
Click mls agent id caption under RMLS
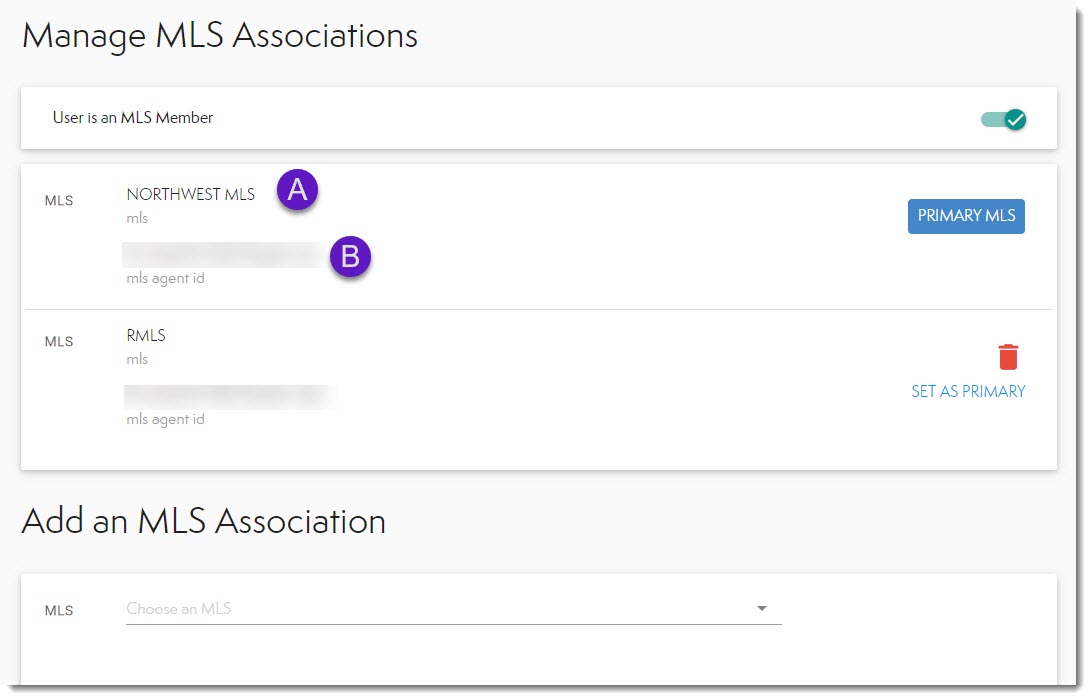(165, 420)
